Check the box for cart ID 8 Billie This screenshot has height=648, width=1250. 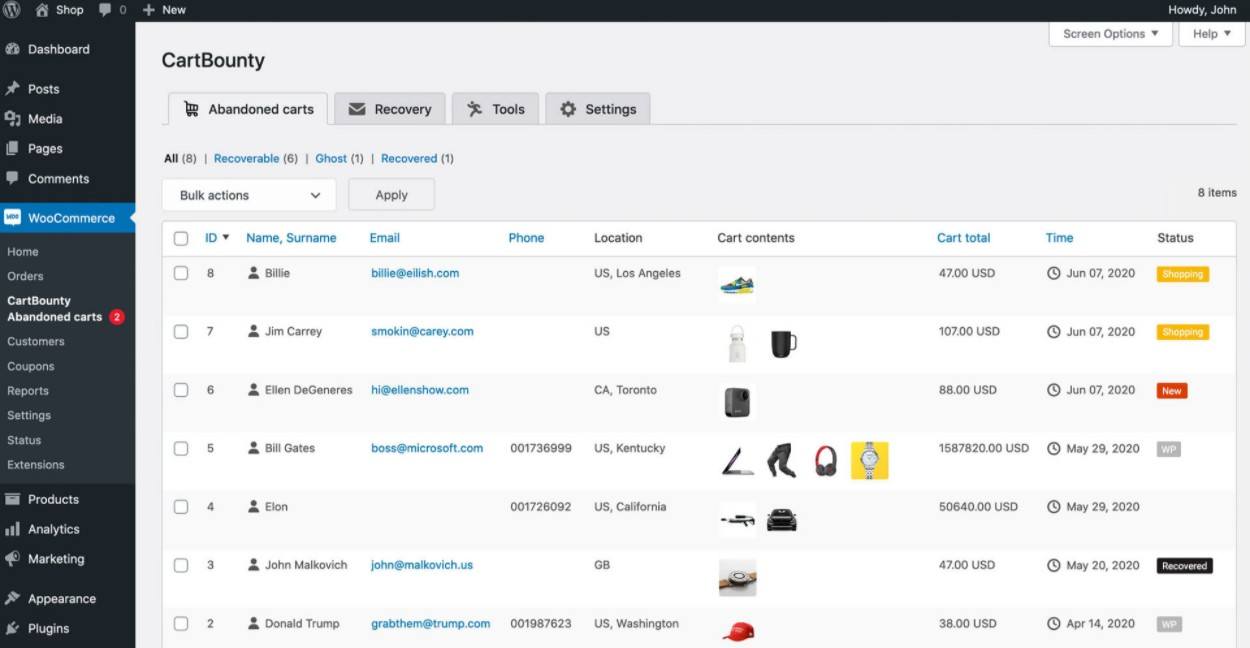point(181,273)
